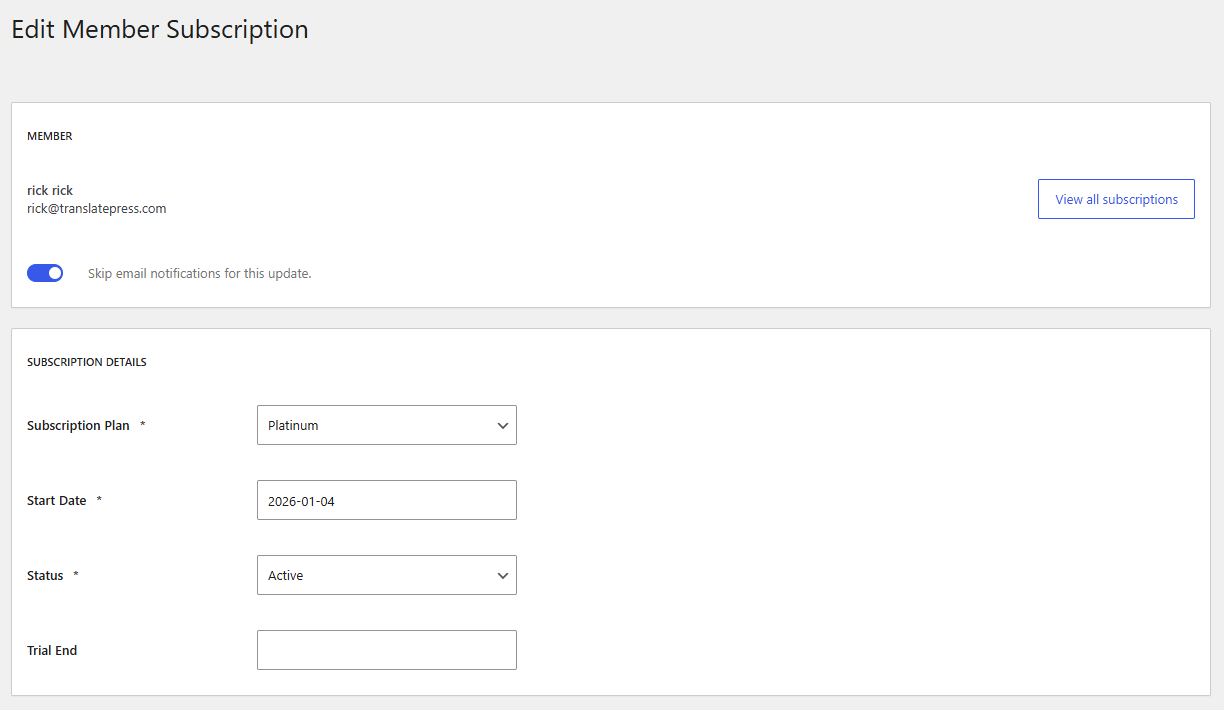Click into the empty Trial End field
This screenshot has width=1224, height=710.
point(386,650)
